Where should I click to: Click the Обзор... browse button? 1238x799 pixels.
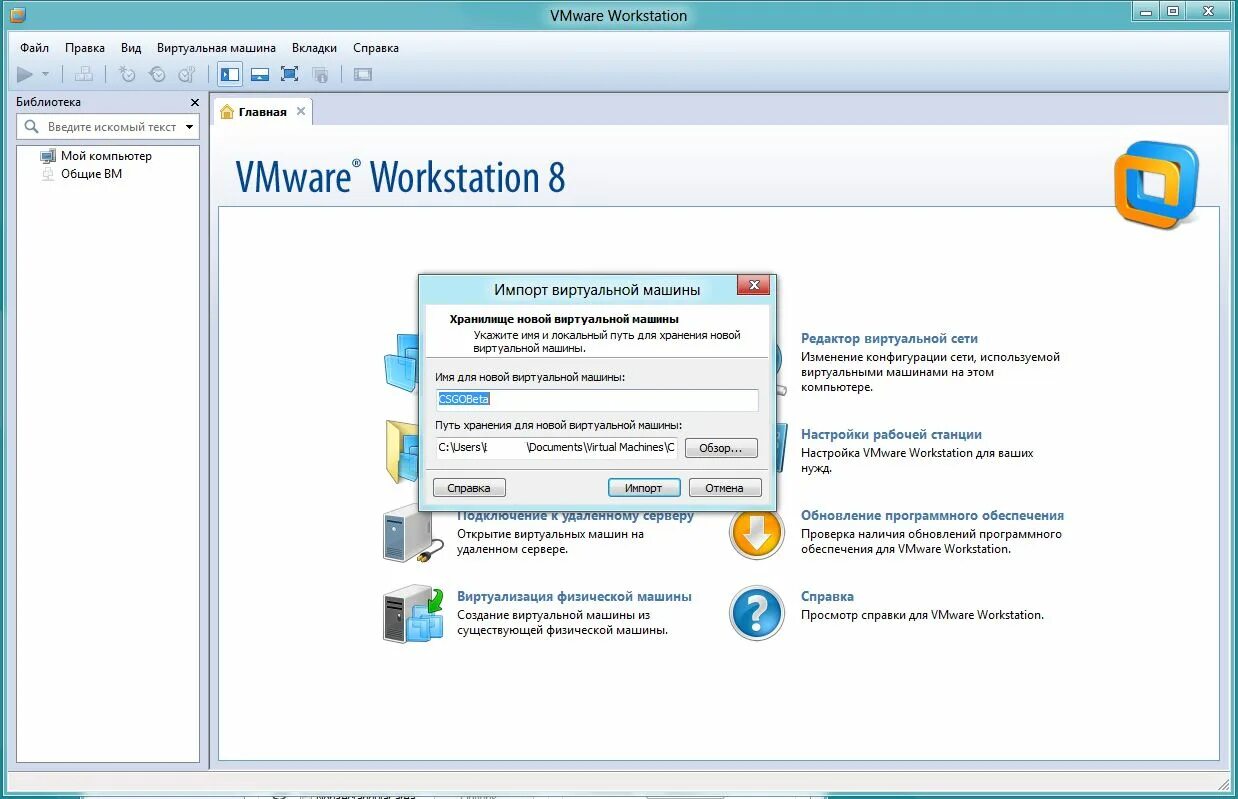pos(721,448)
